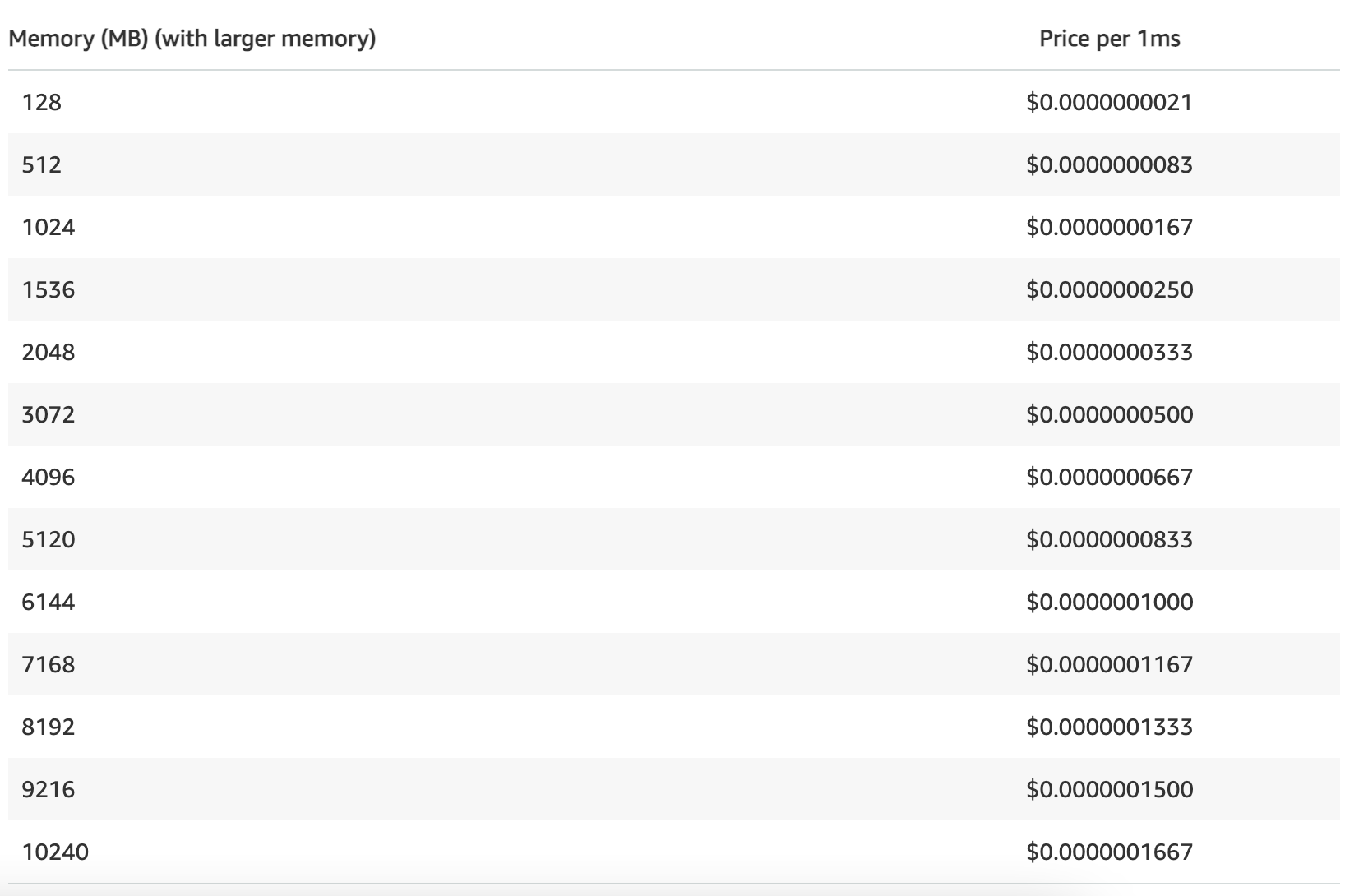
Task: Click the $0.0000001667 price for 10240
Action: (x=1109, y=852)
